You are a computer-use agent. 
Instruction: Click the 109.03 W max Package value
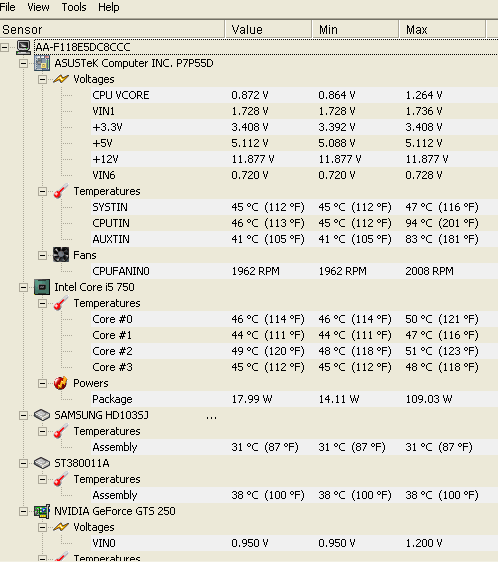pyautogui.click(x=429, y=399)
